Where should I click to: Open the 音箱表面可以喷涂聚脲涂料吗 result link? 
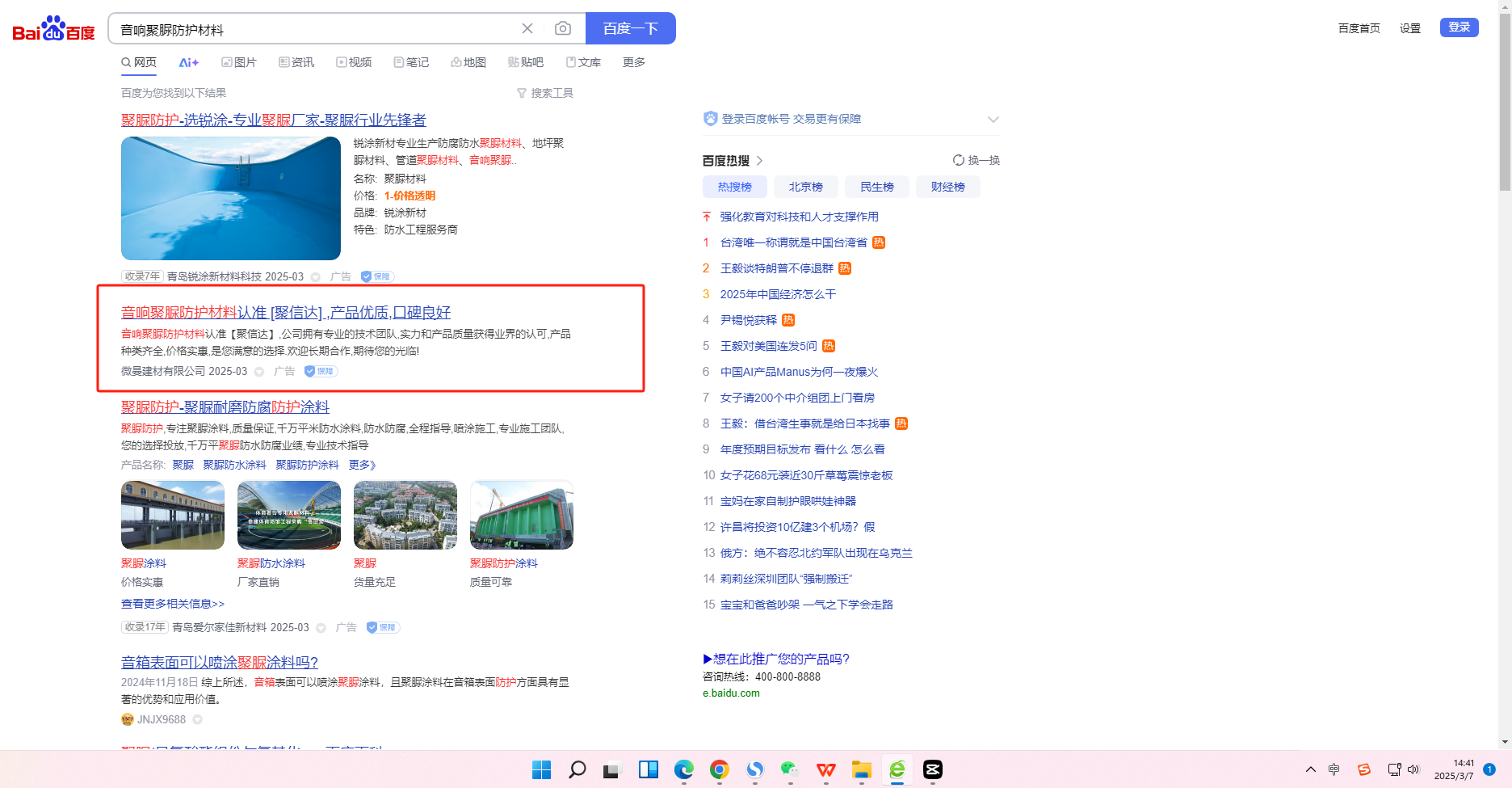pyautogui.click(x=220, y=662)
